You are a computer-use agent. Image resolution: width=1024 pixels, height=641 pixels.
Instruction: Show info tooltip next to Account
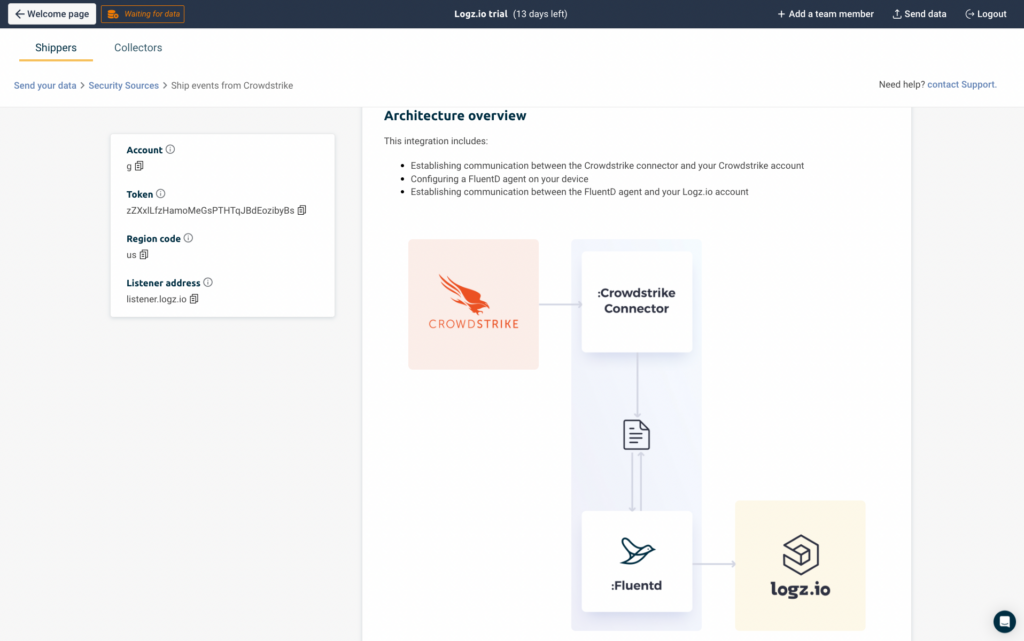[170, 149]
